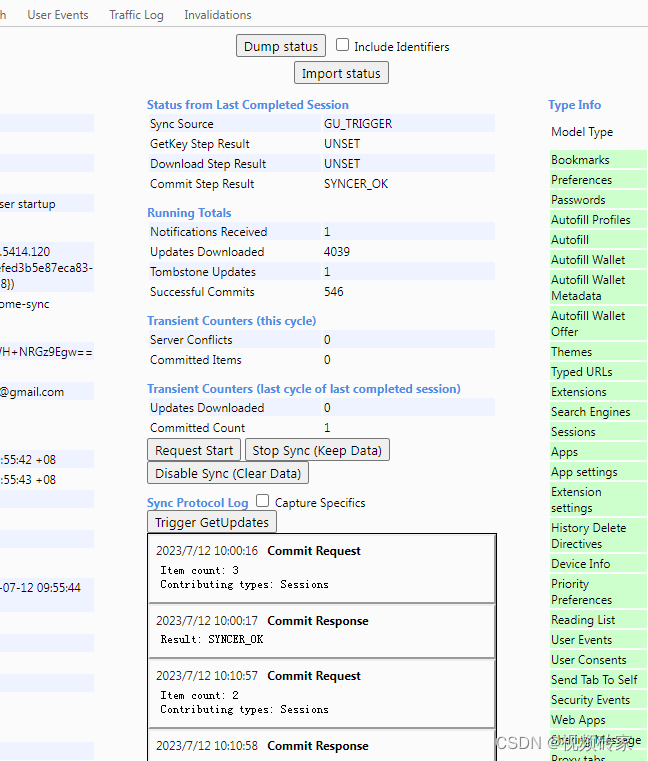Select the History Delete Directives row
The image size is (648, 761).
pyautogui.click(x=598, y=535)
